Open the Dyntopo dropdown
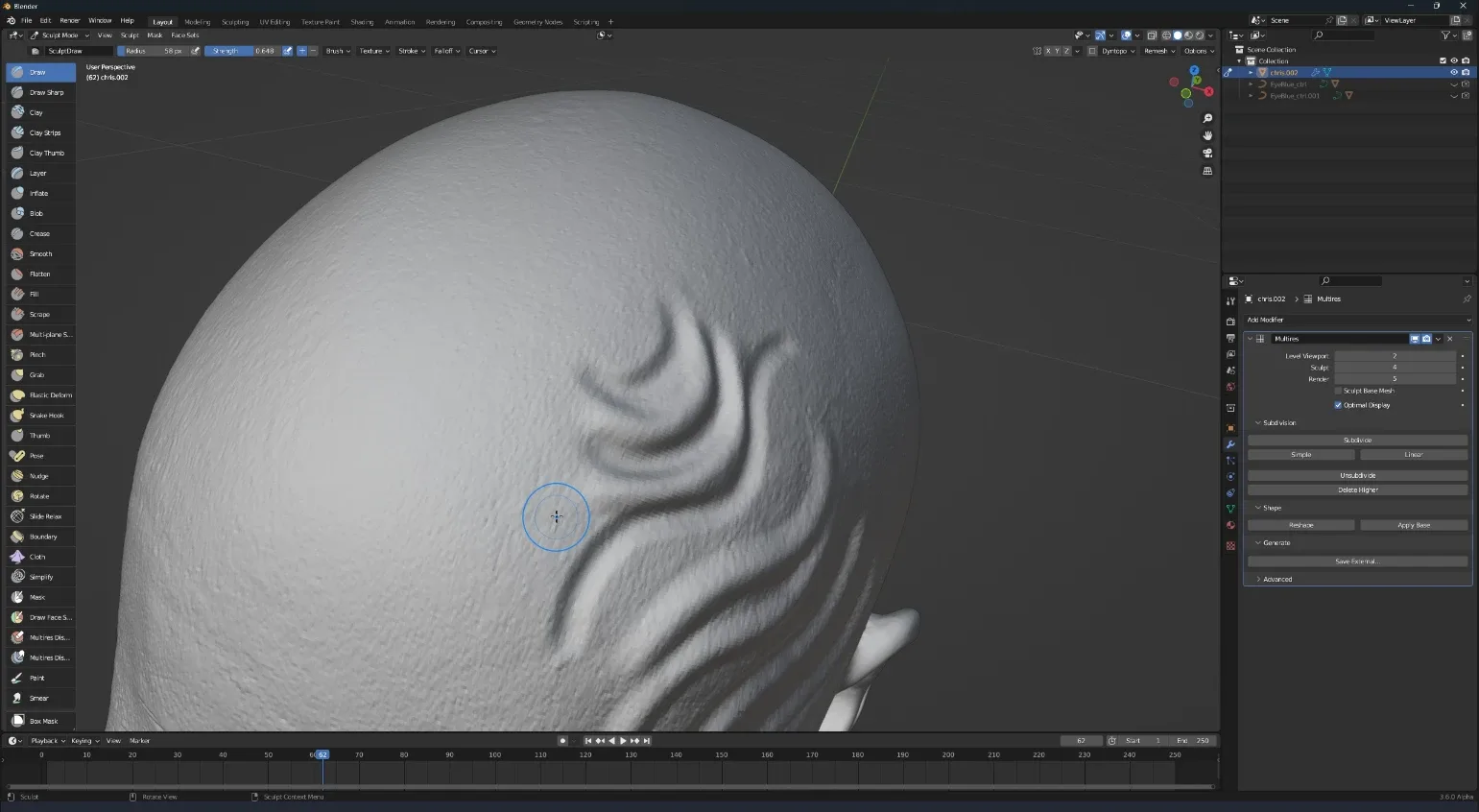 [1118, 51]
